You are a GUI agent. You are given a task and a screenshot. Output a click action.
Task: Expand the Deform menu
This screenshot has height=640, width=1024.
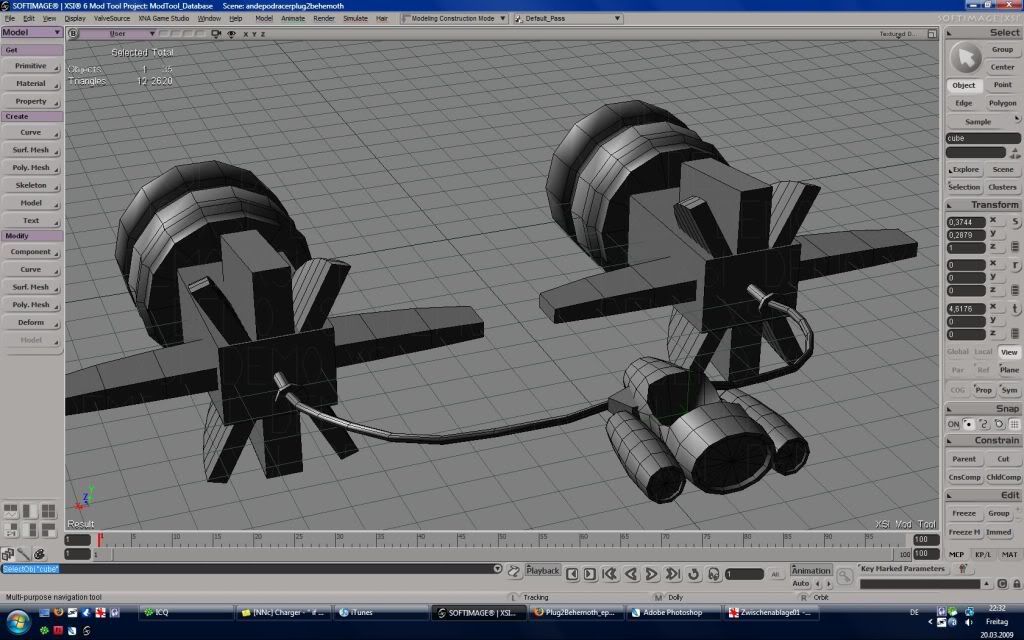pyautogui.click(x=31, y=323)
